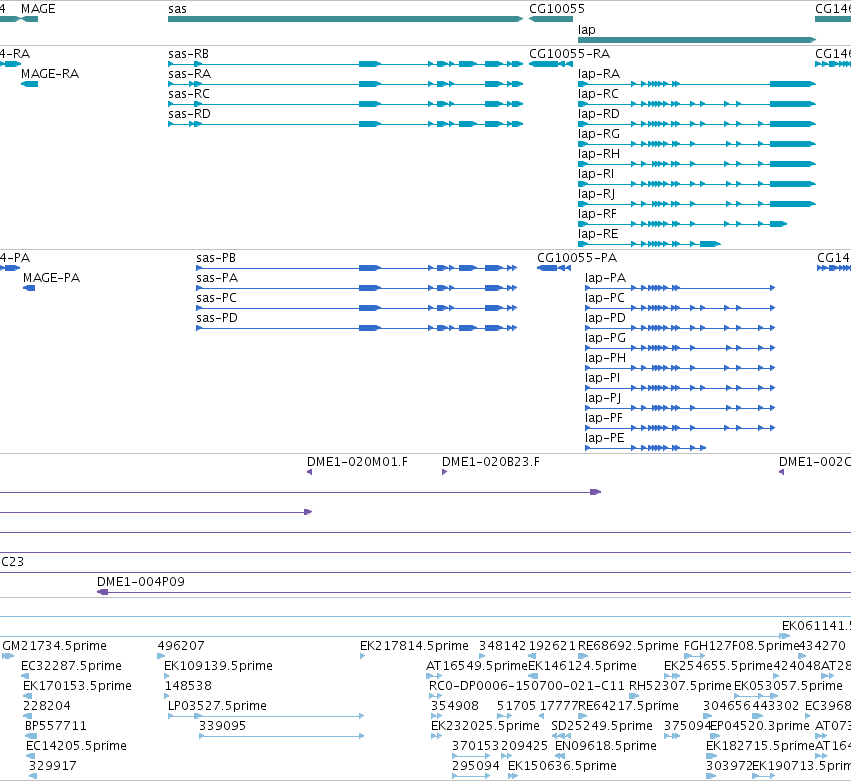The width and height of the screenshot is (851, 781).
Task: Select transcript lap-RF
Action: point(682,224)
